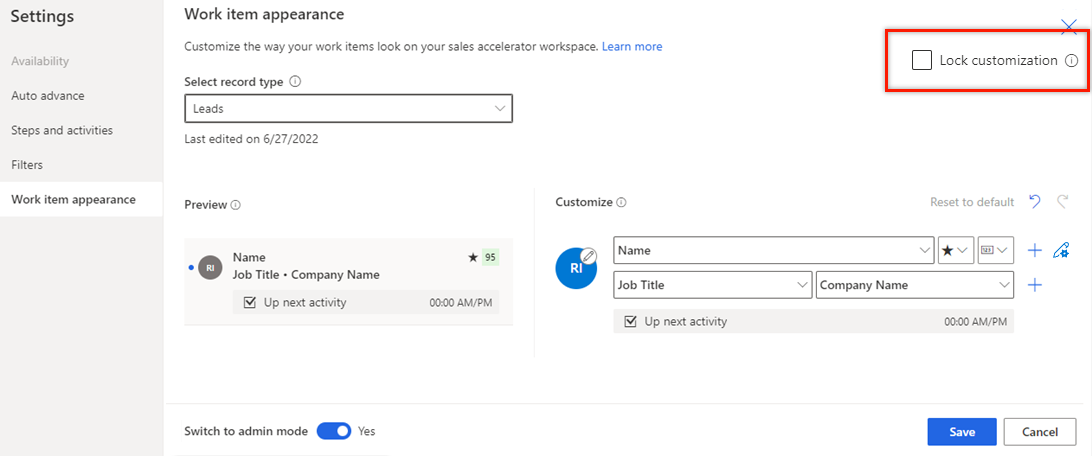
Task: Open the Job Title field dropdown
Action: 713,285
